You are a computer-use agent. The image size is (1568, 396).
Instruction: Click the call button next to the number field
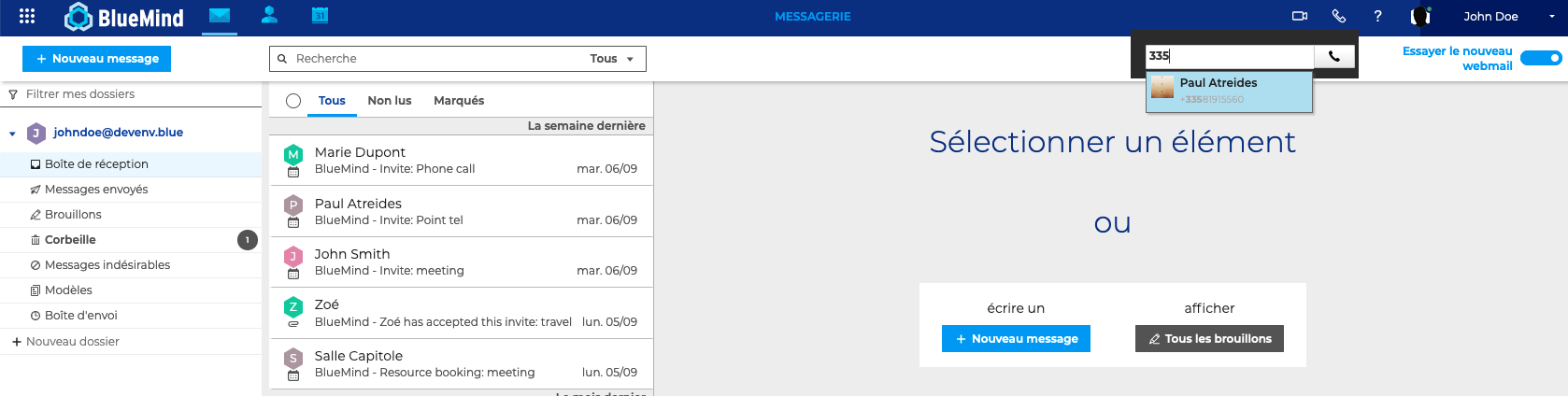point(1333,56)
